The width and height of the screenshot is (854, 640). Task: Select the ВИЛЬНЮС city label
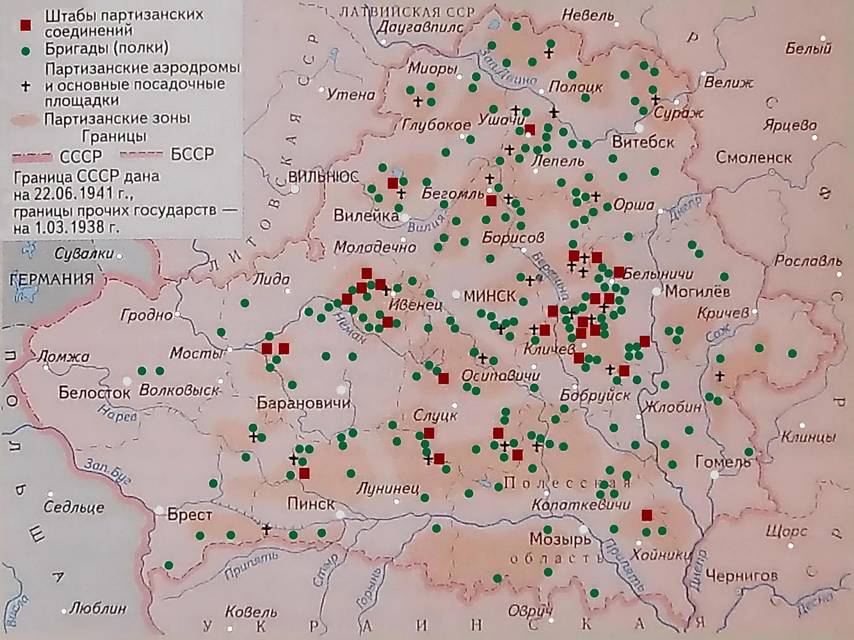(323, 176)
